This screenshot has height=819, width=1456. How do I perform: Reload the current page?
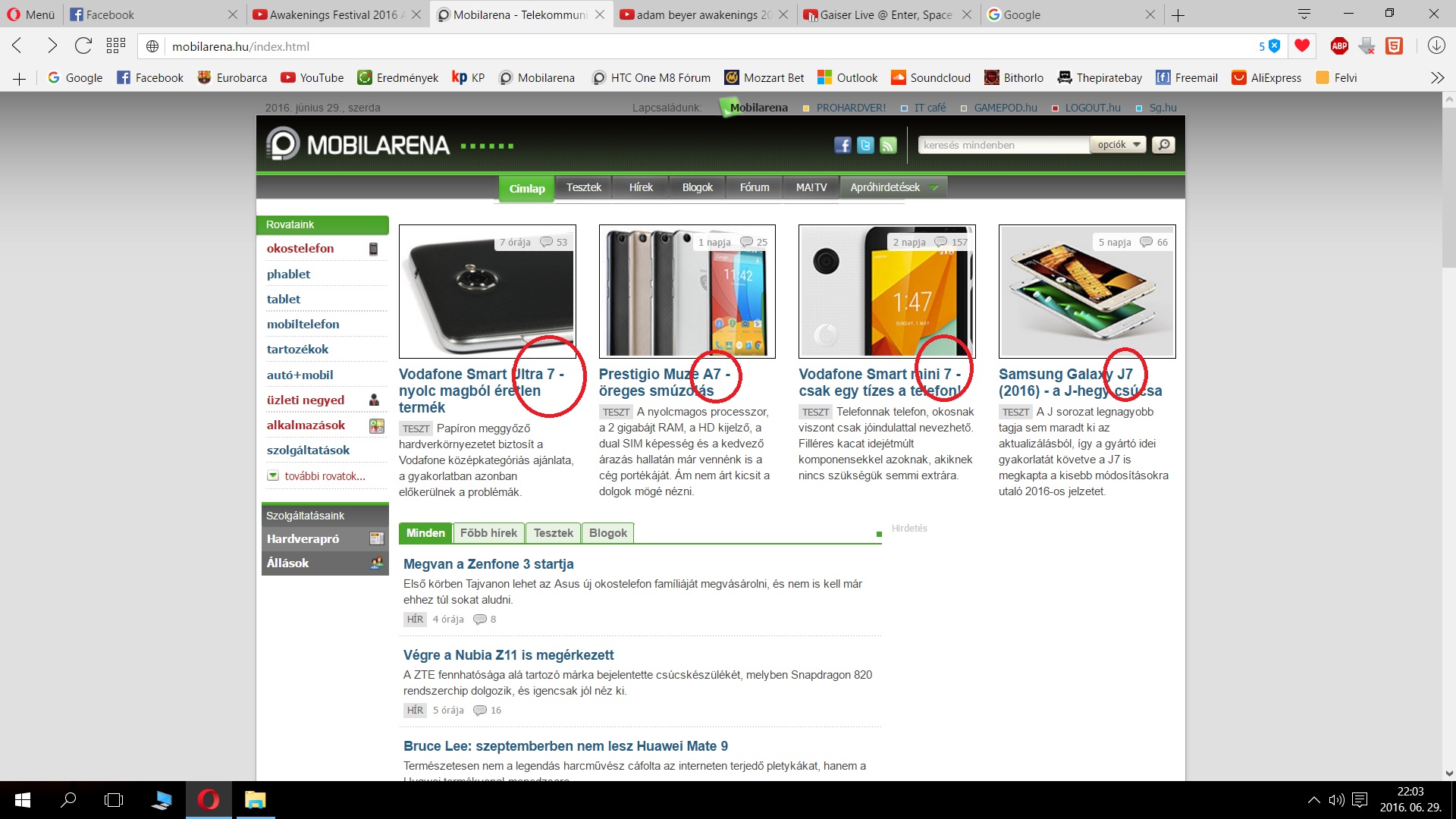[83, 46]
